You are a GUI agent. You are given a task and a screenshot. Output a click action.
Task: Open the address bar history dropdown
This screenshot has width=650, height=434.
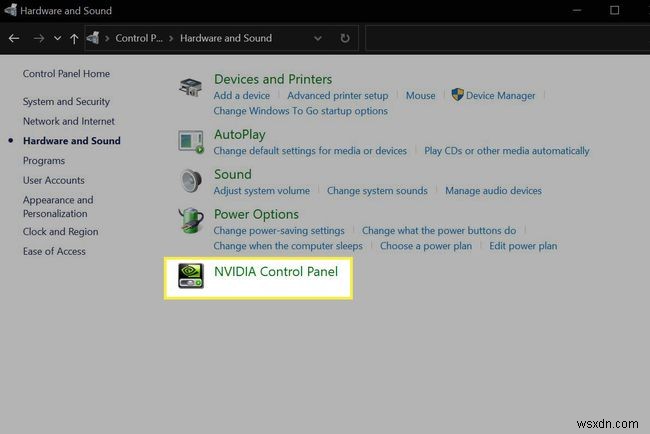pos(318,38)
